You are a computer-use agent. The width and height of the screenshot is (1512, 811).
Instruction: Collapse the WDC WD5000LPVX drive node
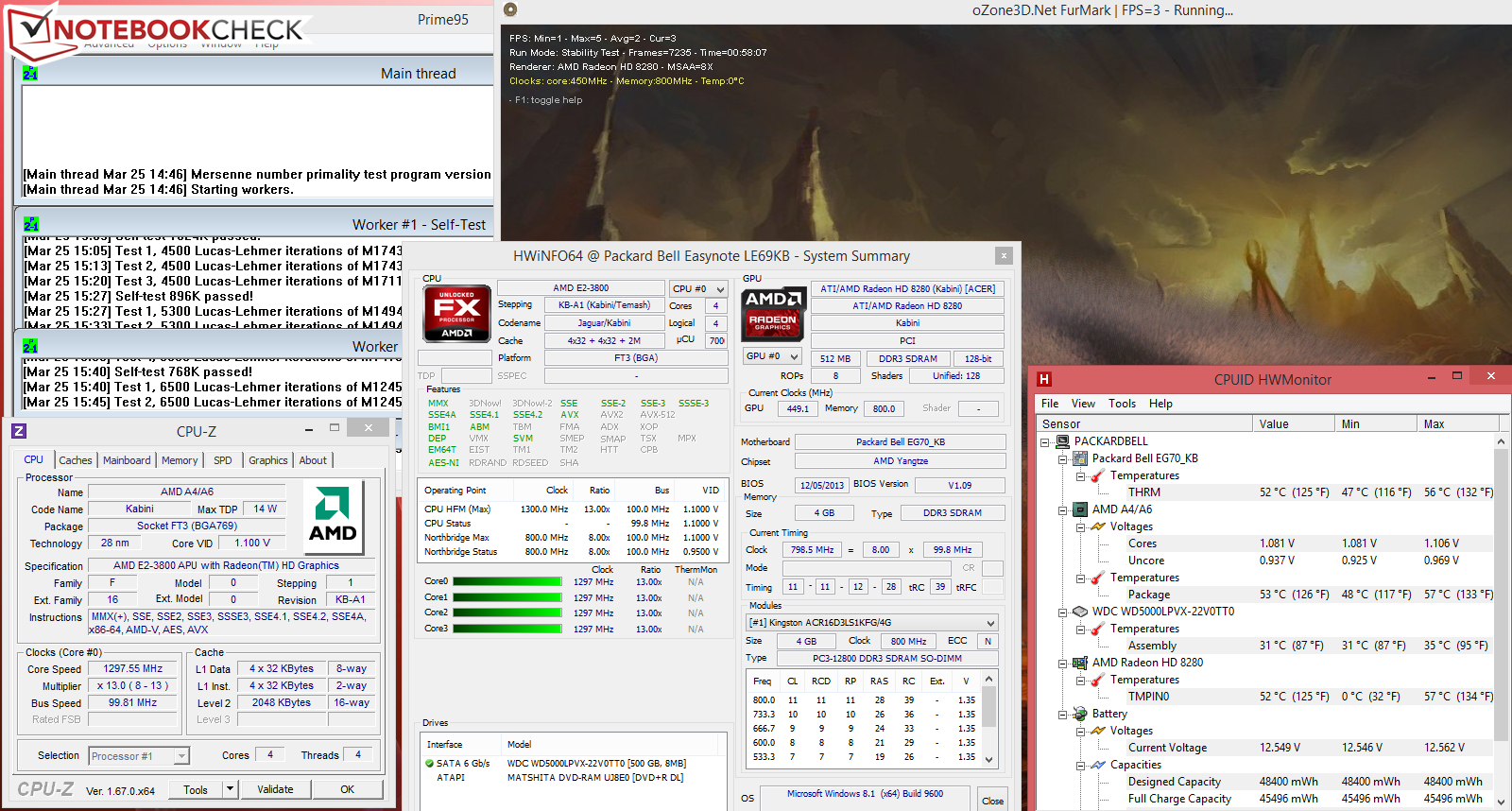click(1062, 612)
